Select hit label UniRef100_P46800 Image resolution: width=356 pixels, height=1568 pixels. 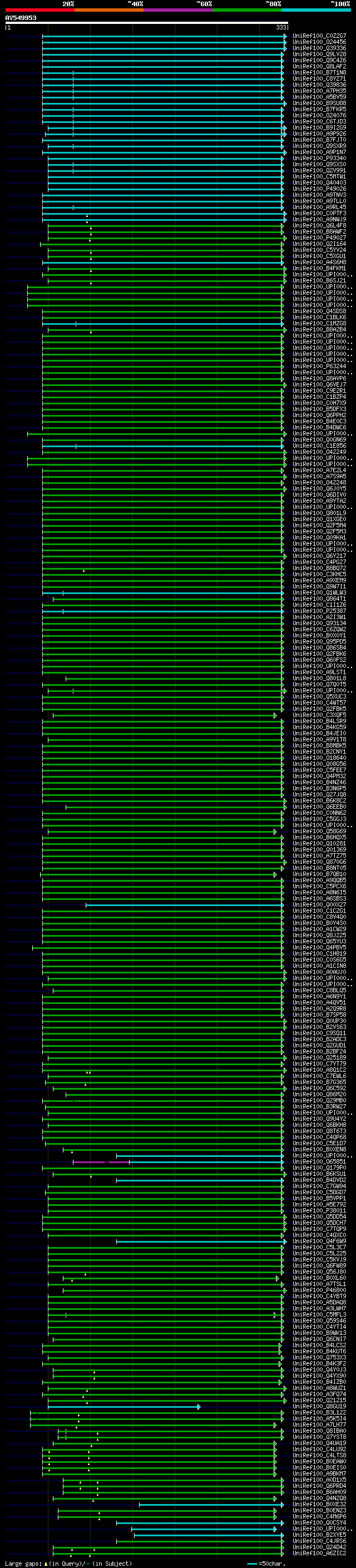(319, 1290)
